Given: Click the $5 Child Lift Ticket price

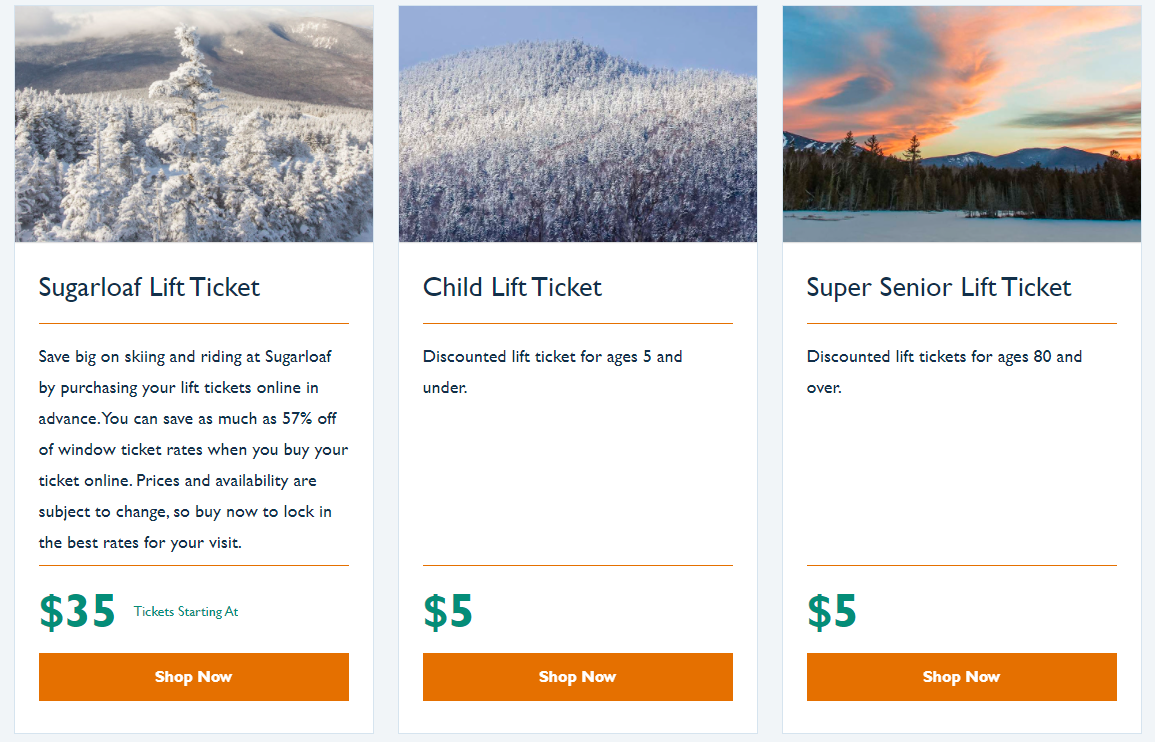Looking at the screenshot, I should [x=448, y=612].
